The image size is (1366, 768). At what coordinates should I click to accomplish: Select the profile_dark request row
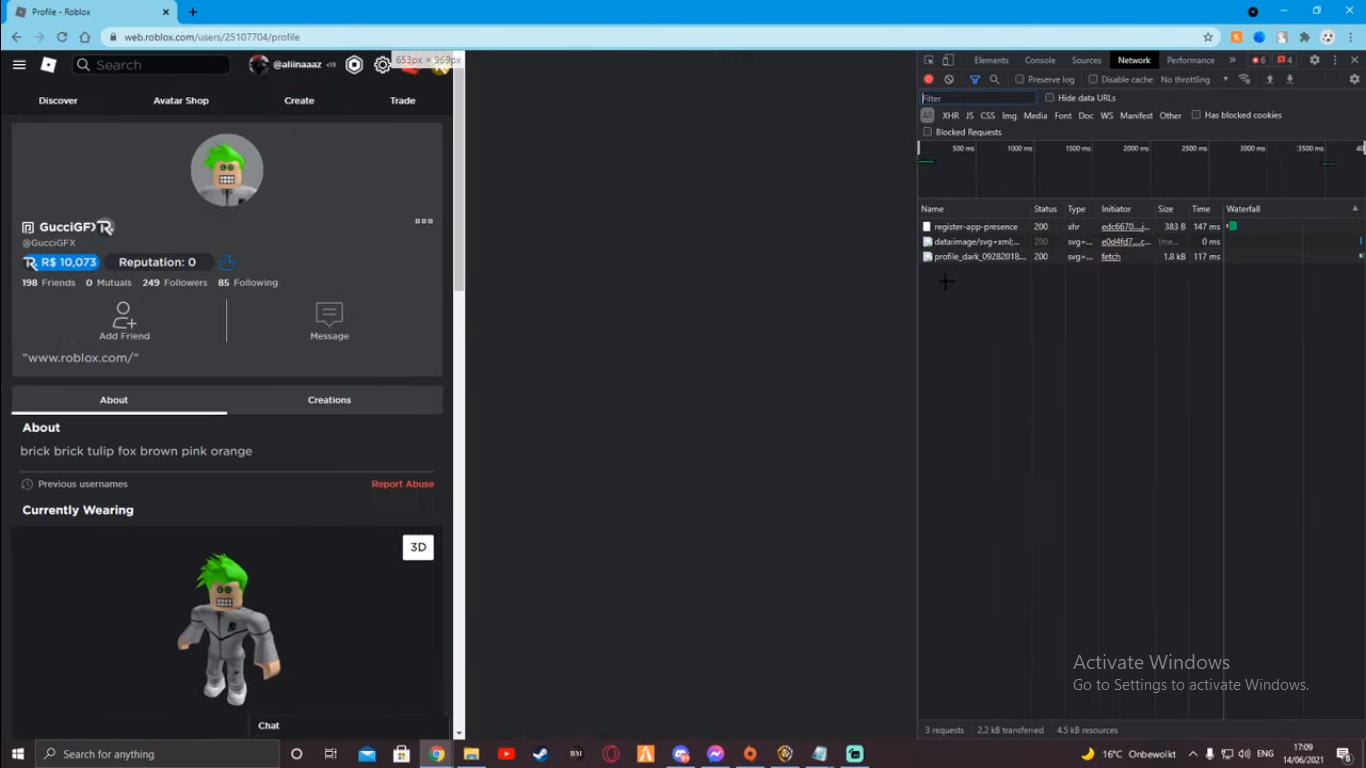click(x=1140, y=257)
